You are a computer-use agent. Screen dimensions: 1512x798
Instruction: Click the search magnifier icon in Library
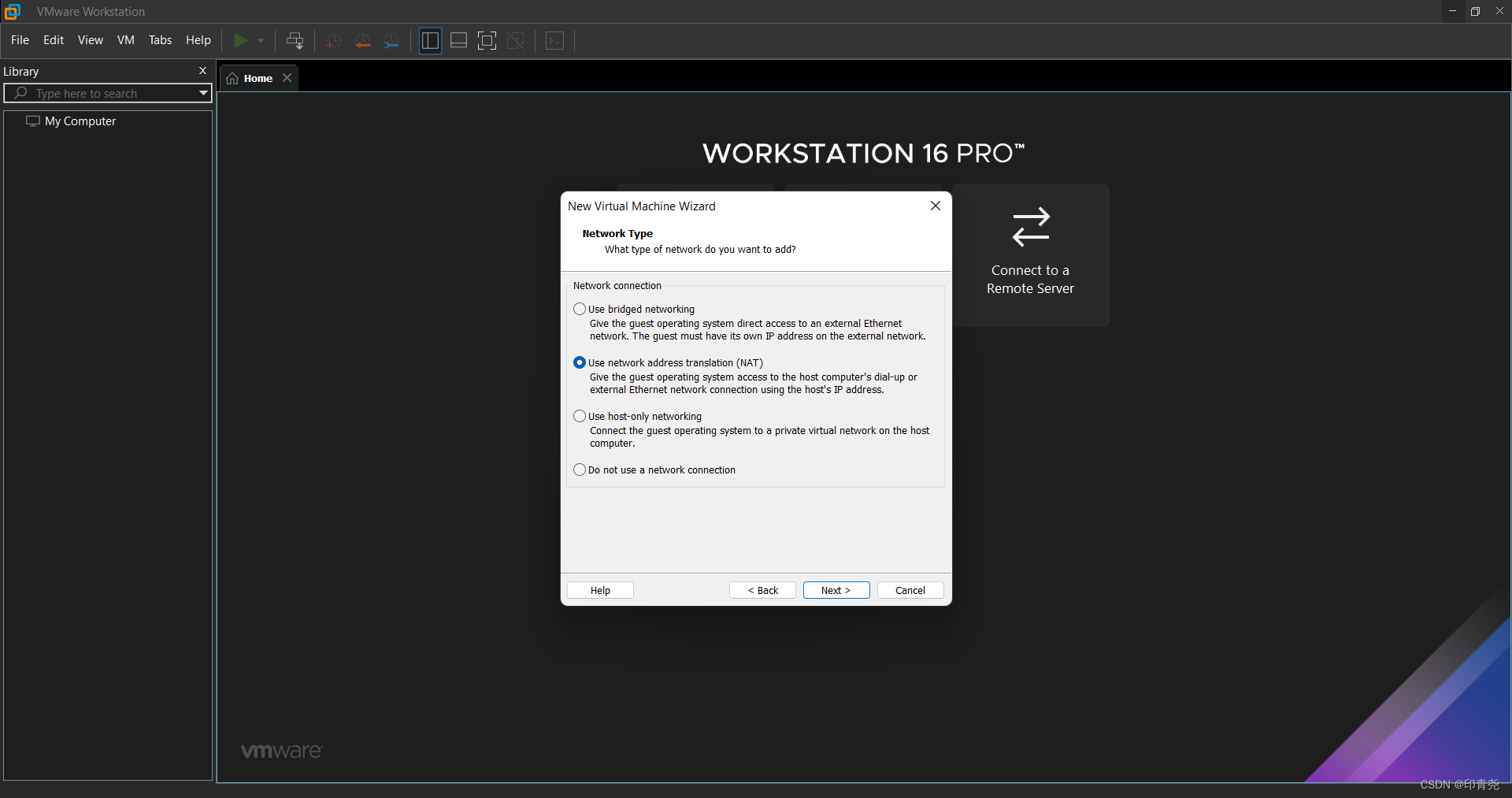pyautogui.click(x=21, y=93)
